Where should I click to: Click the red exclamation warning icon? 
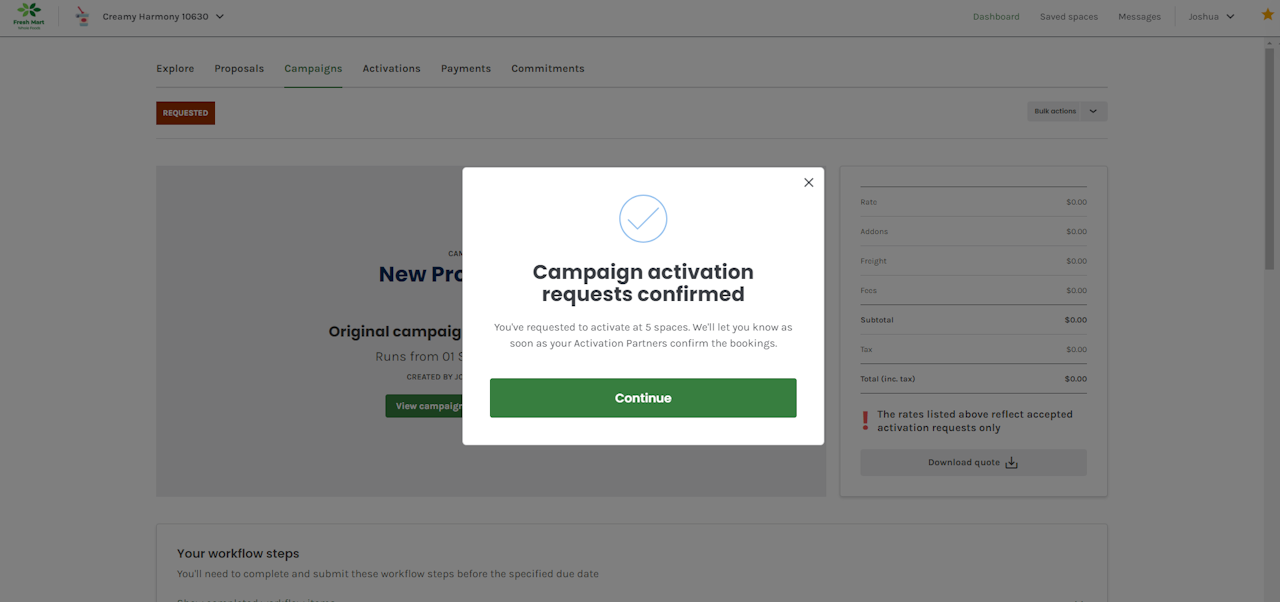[866, 421]
